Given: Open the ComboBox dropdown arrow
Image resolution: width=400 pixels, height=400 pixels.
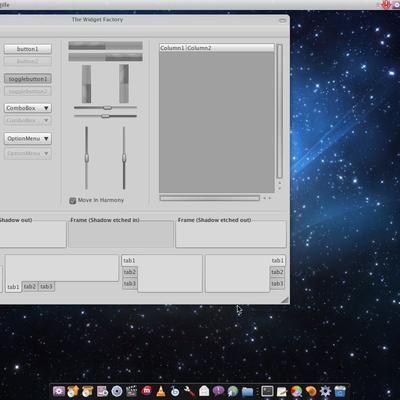Looking at the screenshot, I should [x=46, y=108].
